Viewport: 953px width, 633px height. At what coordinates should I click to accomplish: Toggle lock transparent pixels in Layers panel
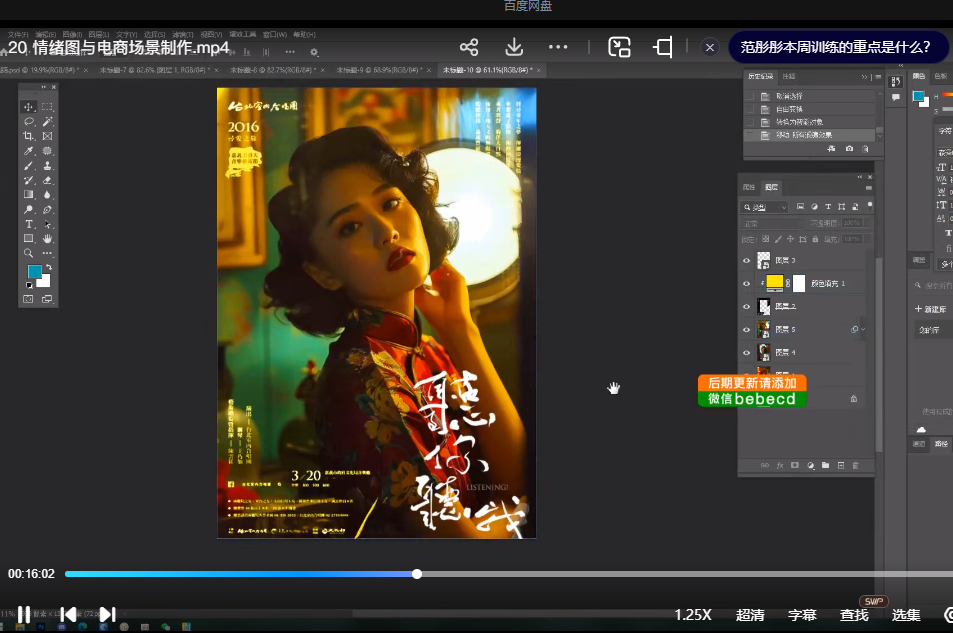point(766,239)
